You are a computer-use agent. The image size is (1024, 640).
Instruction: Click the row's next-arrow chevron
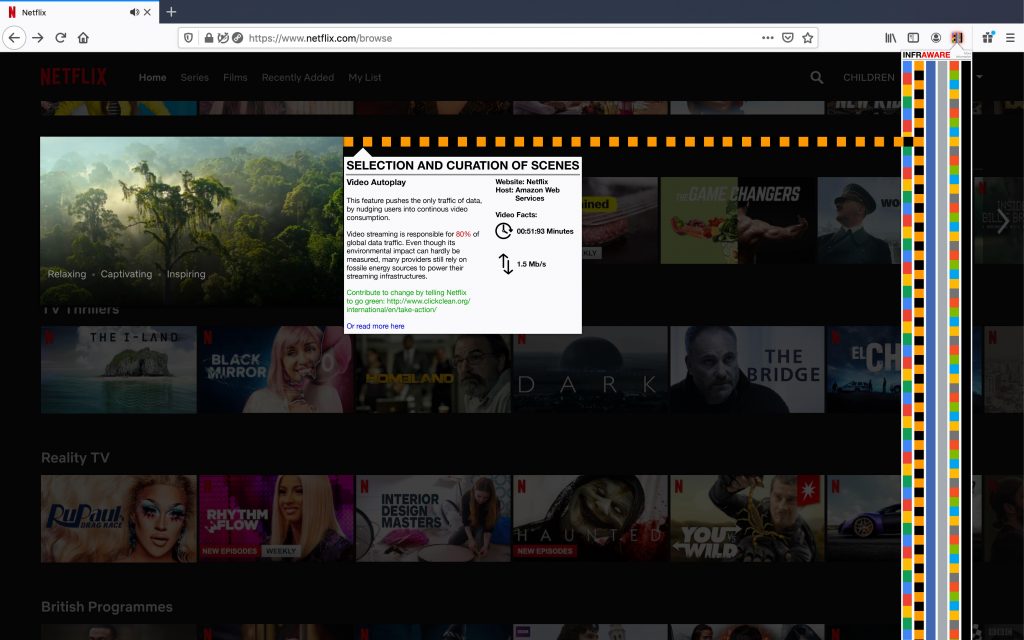point(1003,221)
